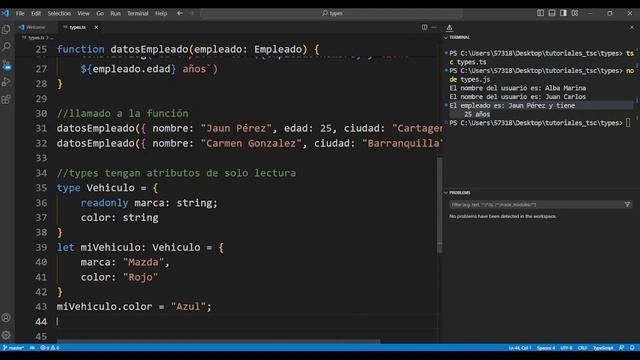The width and height of the screenshot is (640, 360).
Task: Click the "Mazda" string on line 40
Action: point(143,262)
